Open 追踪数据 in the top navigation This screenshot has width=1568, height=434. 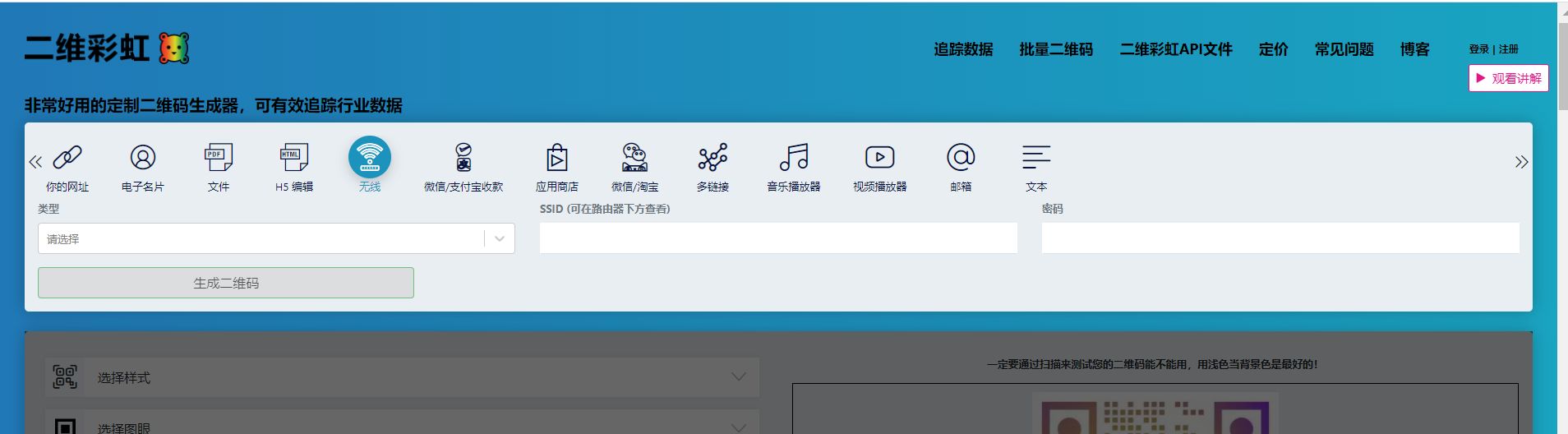(x=963, y=49)
